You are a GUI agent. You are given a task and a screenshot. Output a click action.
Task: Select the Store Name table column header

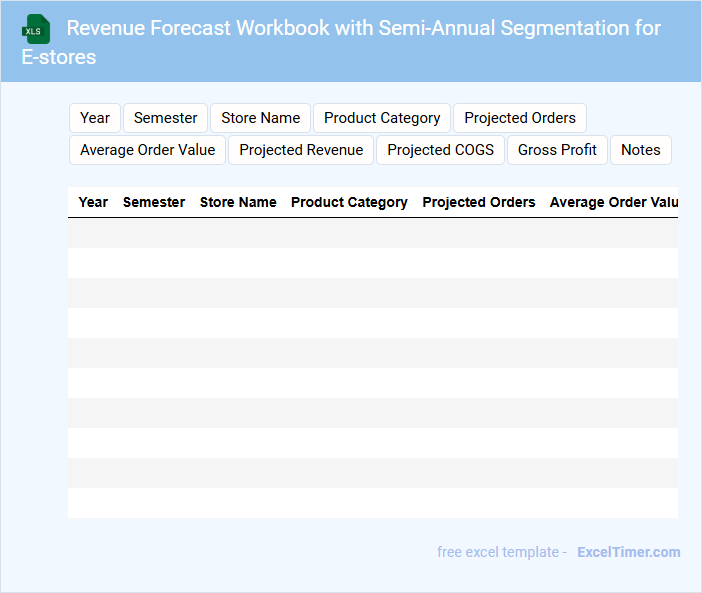(x=238, y=202)
